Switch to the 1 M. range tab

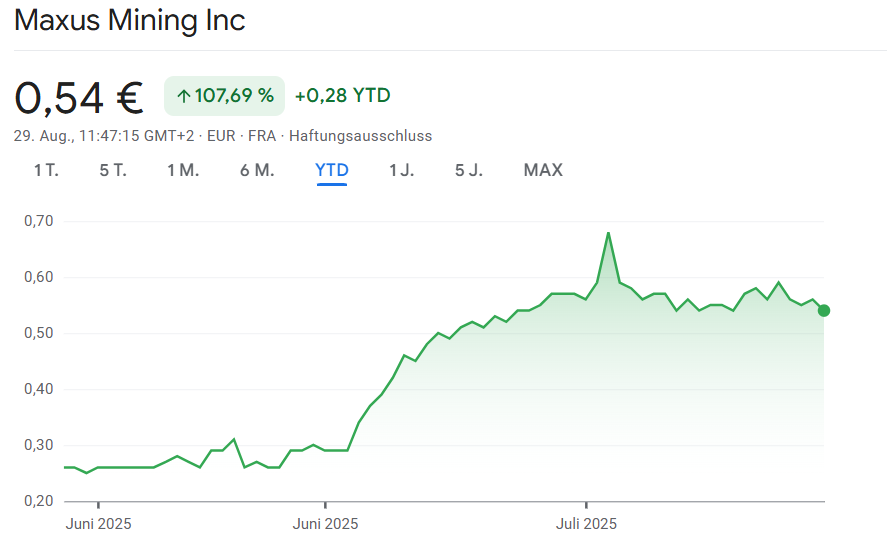point(183,170)
